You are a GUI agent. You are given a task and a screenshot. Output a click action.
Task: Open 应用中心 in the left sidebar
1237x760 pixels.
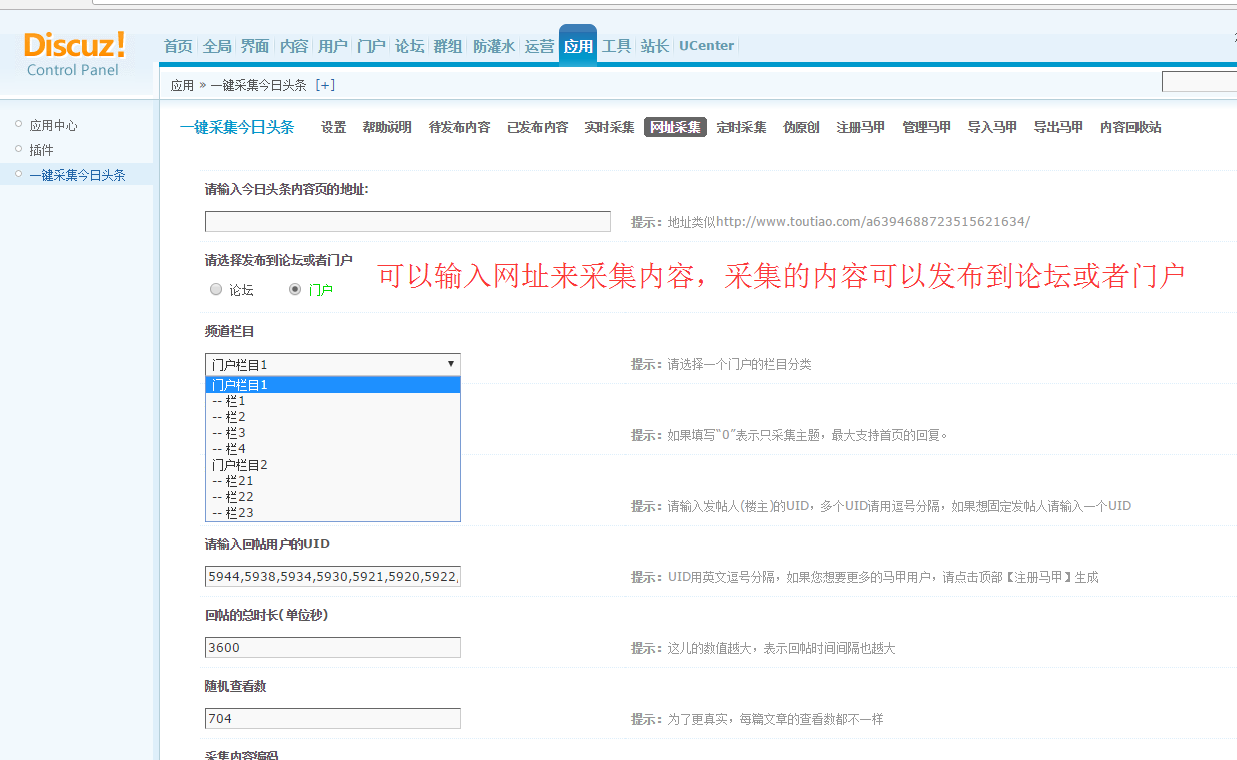tap(53, 126)
